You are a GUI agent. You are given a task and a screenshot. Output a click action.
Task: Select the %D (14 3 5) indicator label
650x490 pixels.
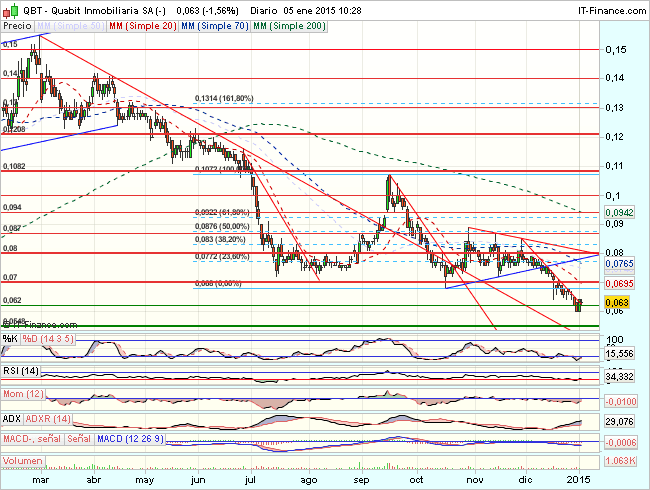coord(48,339)
